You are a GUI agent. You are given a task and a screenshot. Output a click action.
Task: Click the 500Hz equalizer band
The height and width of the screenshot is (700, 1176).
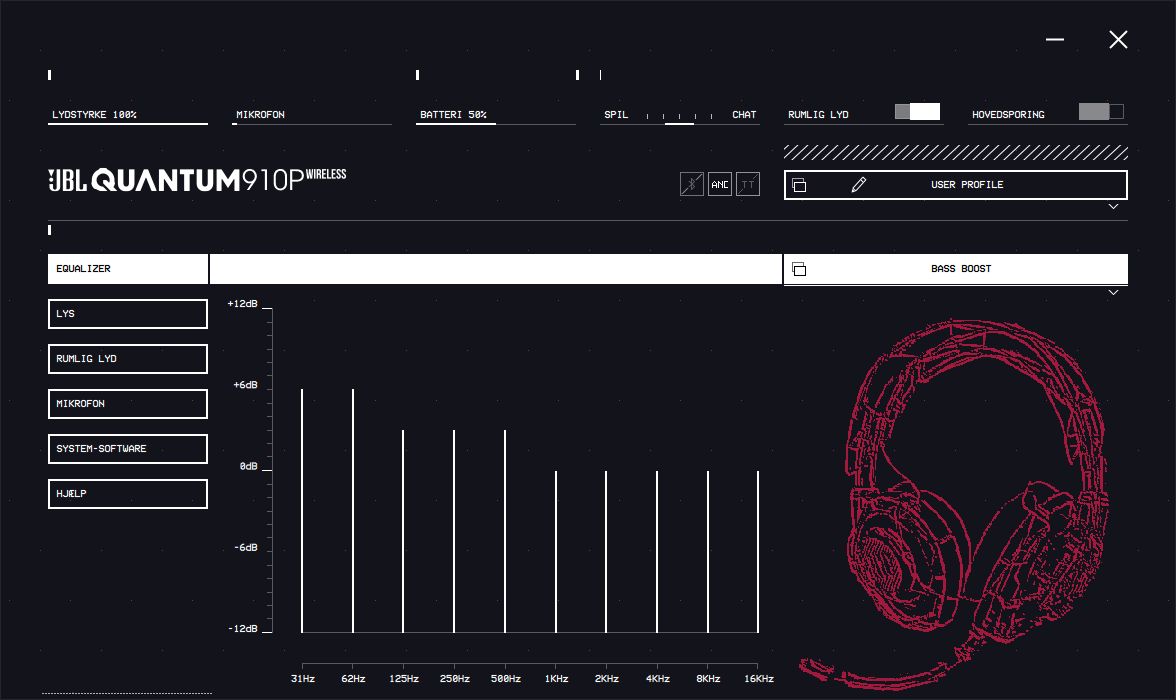[x=506, y=531]
